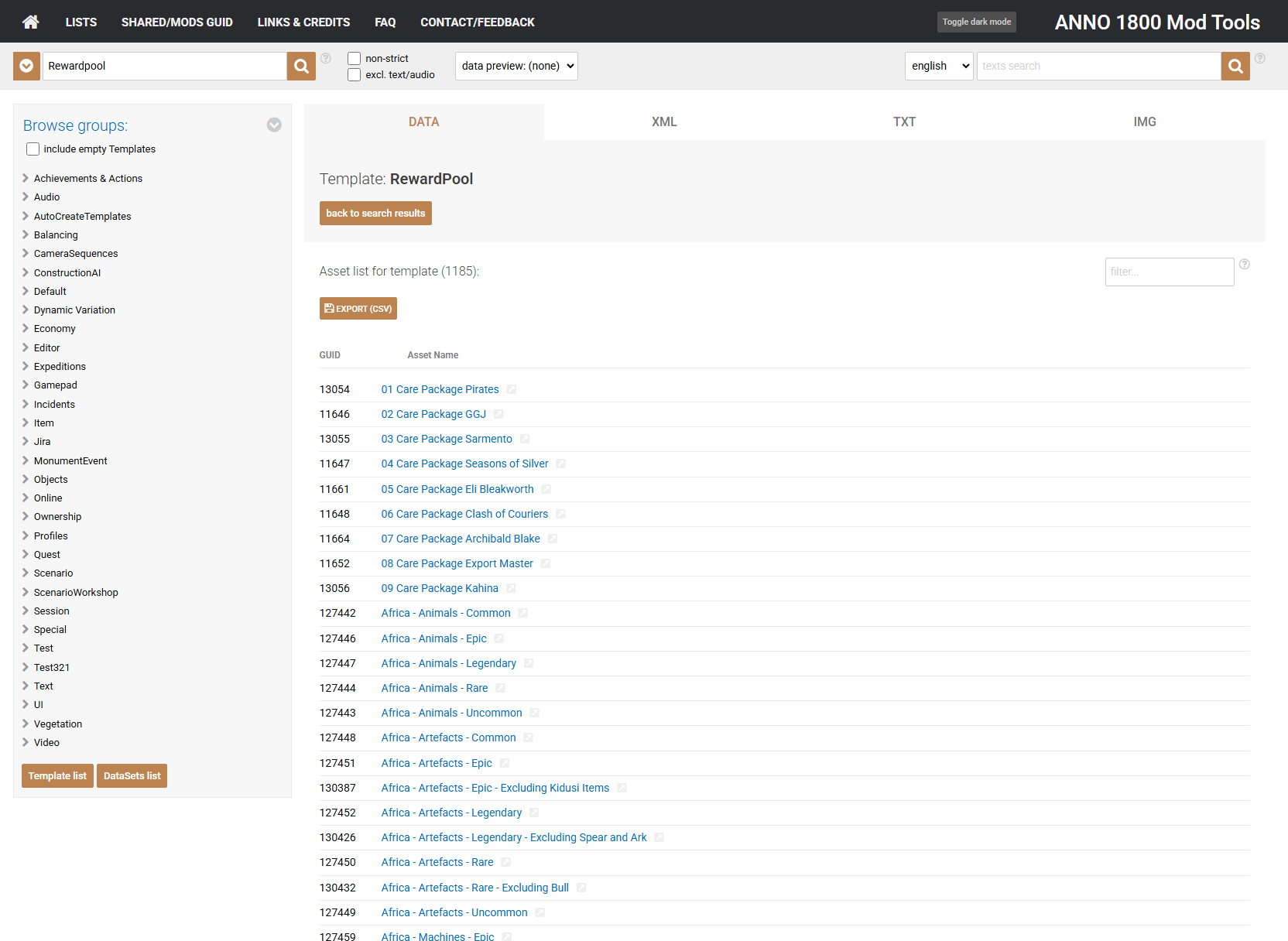1288x941 pixels.
Task: Click inside the filter input field
Action: [1169, 272]
